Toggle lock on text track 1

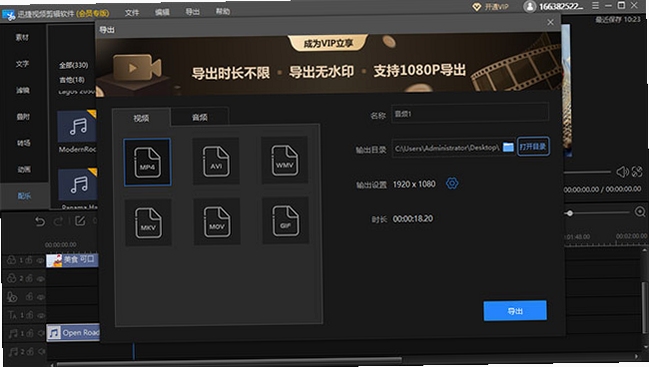29,315
